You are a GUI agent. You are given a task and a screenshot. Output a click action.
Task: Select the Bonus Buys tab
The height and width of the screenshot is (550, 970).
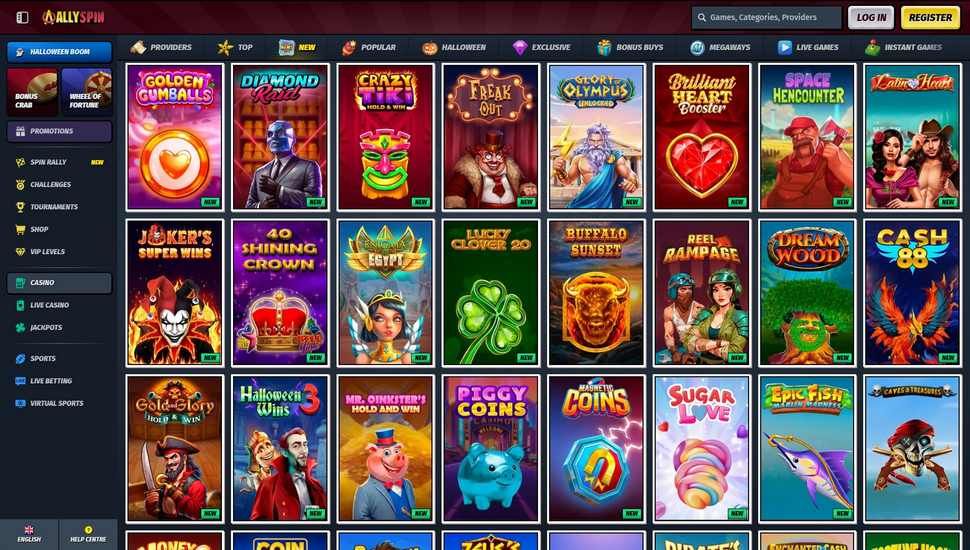point(630,47)
